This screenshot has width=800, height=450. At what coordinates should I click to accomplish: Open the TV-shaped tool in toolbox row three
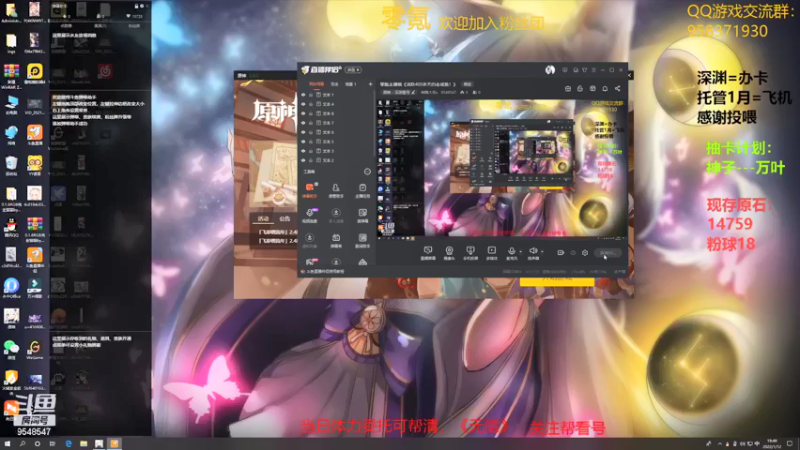click(336, 240)
